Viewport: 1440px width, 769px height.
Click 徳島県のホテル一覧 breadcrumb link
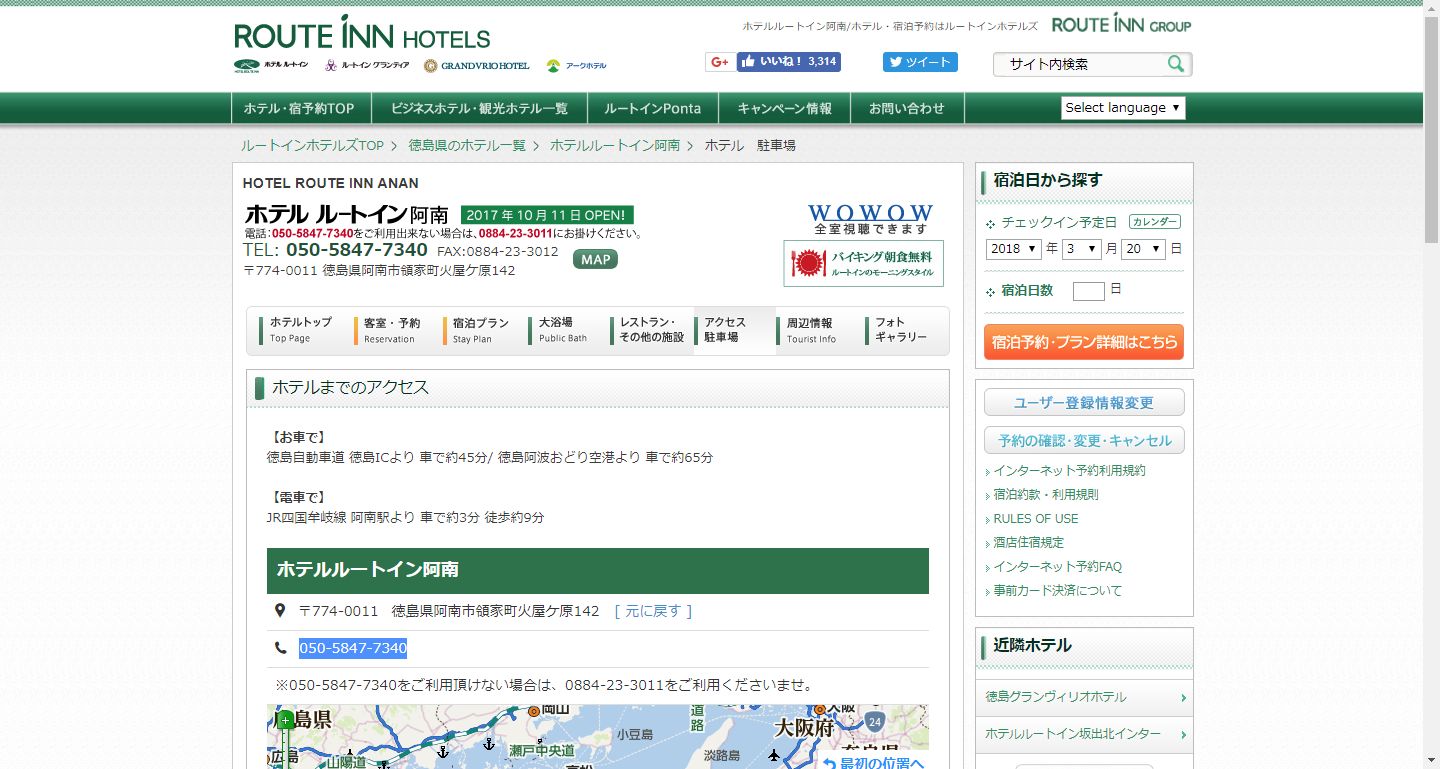[x=467, y=145]
